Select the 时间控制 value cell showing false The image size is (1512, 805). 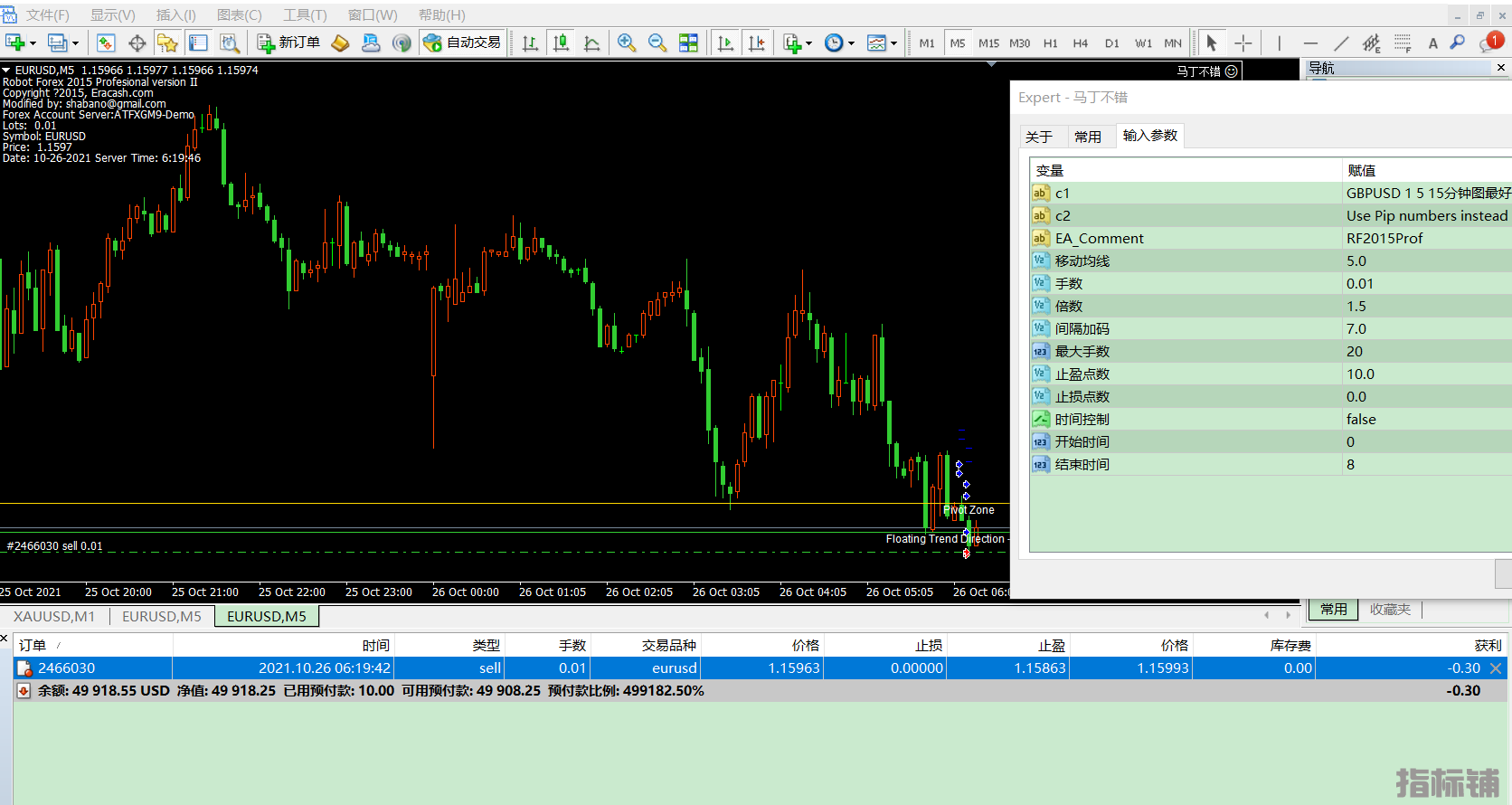click(x=1360, y=419)
